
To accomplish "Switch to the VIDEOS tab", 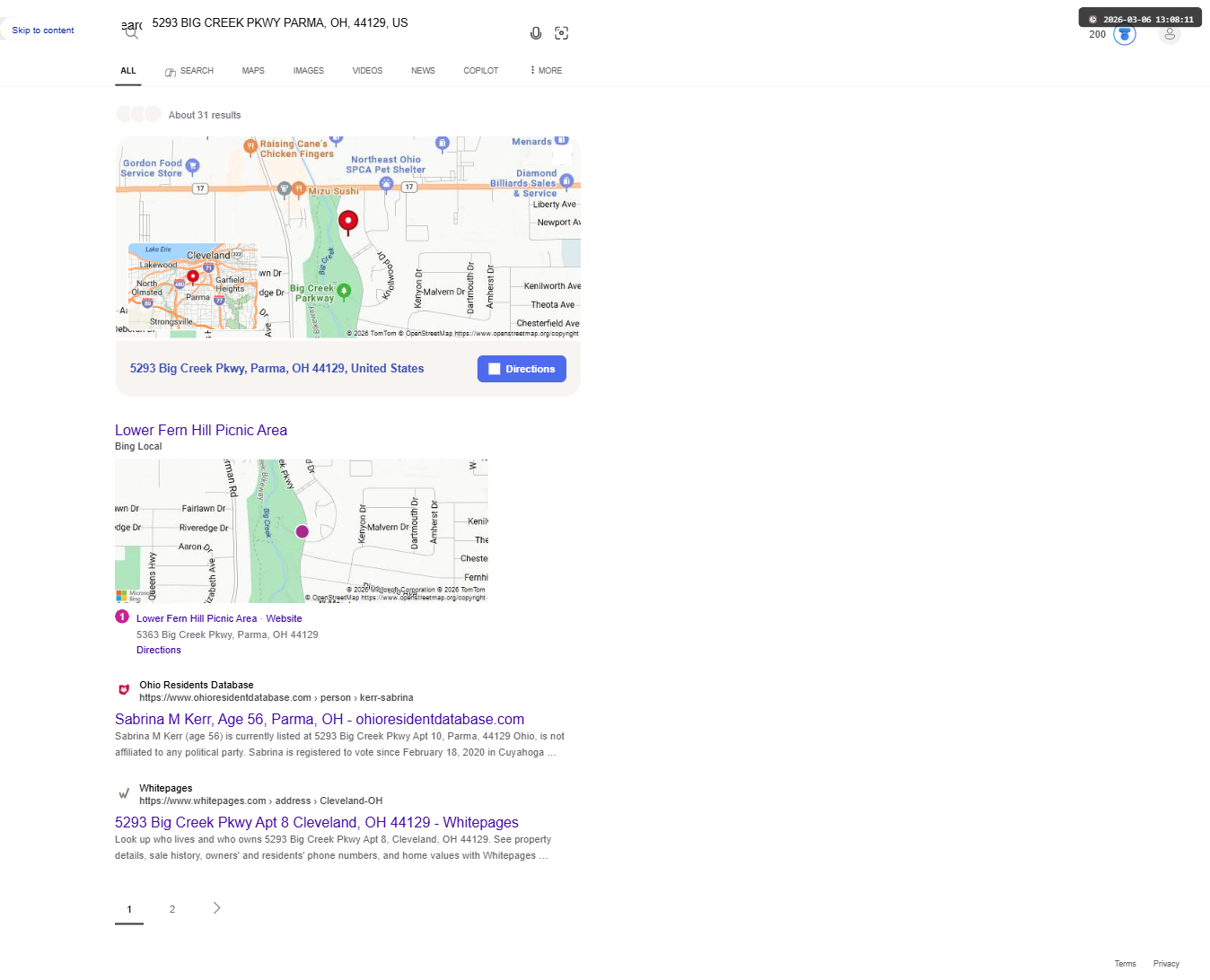I will [367, 70].
